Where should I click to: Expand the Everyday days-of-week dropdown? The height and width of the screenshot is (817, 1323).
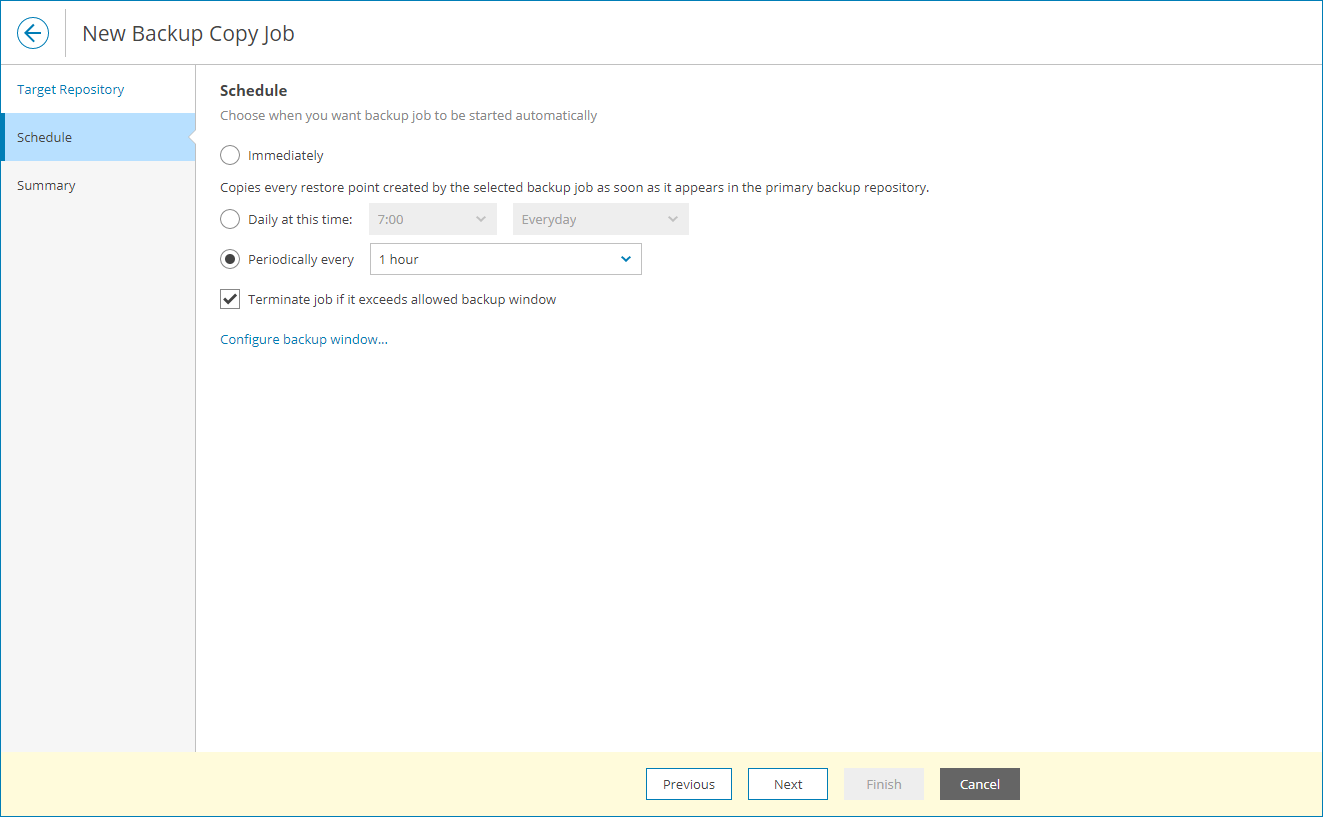(600, 218)
